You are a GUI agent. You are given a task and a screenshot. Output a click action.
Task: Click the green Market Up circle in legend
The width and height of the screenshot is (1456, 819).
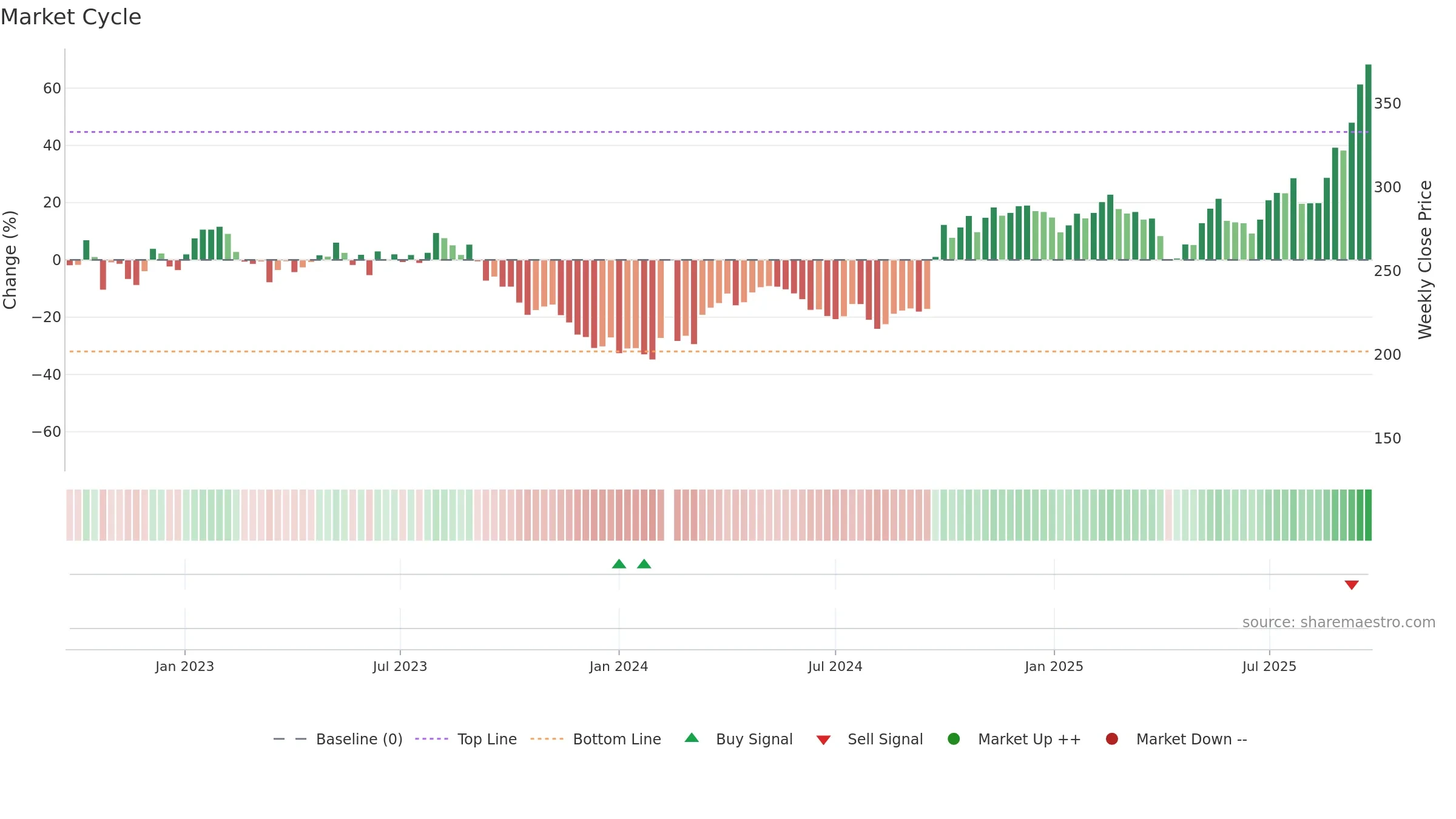click(954, 739)
